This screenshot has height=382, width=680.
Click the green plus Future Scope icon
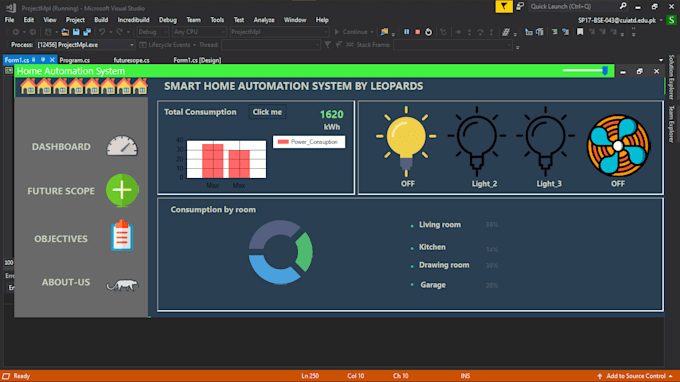tap(122, 190)
